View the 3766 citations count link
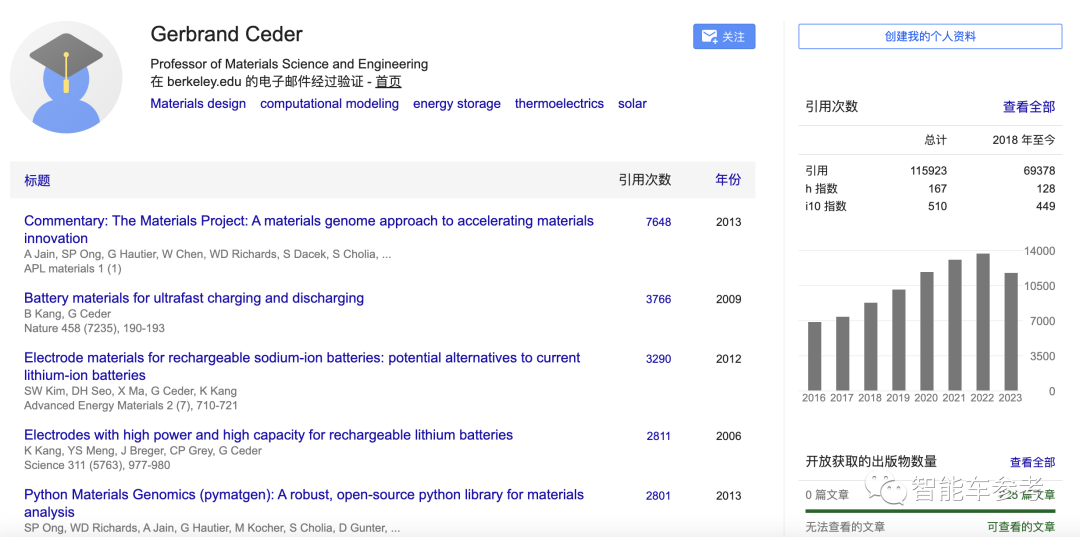1080x537 pixels. tap(658, 299)
